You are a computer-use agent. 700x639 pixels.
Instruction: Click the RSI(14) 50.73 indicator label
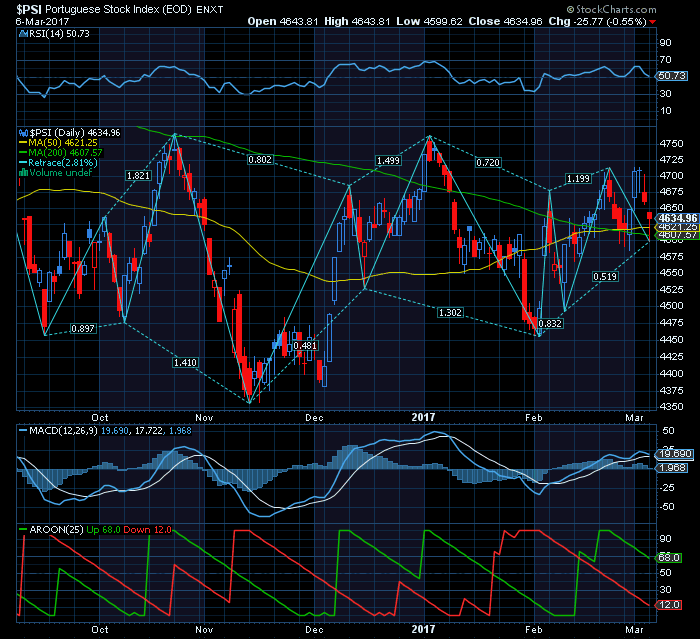point(59,33)
